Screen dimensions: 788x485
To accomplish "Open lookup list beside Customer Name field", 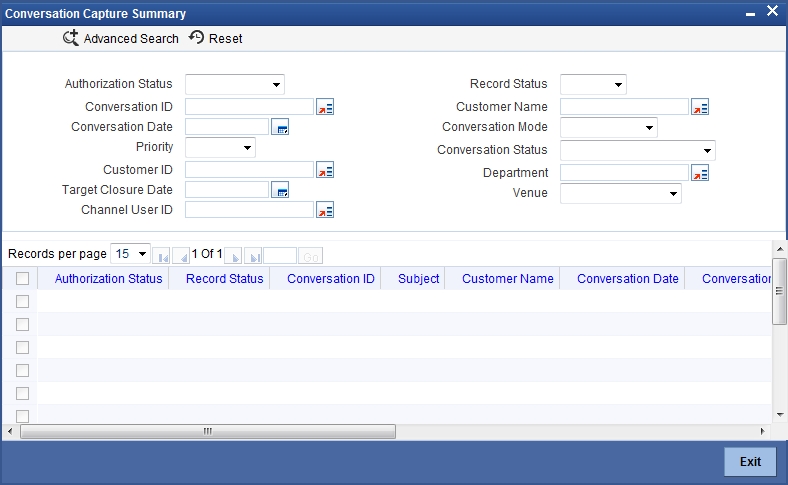I will tap(700, 107).
